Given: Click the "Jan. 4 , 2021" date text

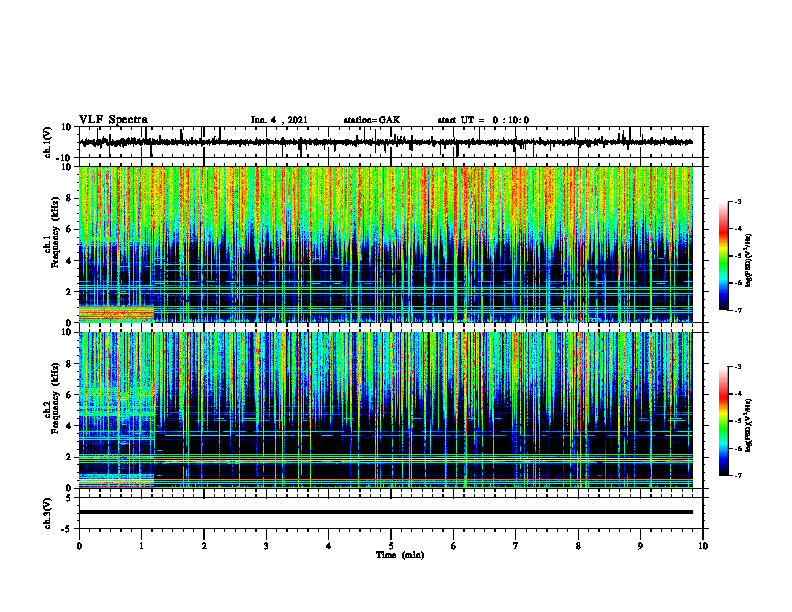Looking at the screenshot, I should coord(279,120).
